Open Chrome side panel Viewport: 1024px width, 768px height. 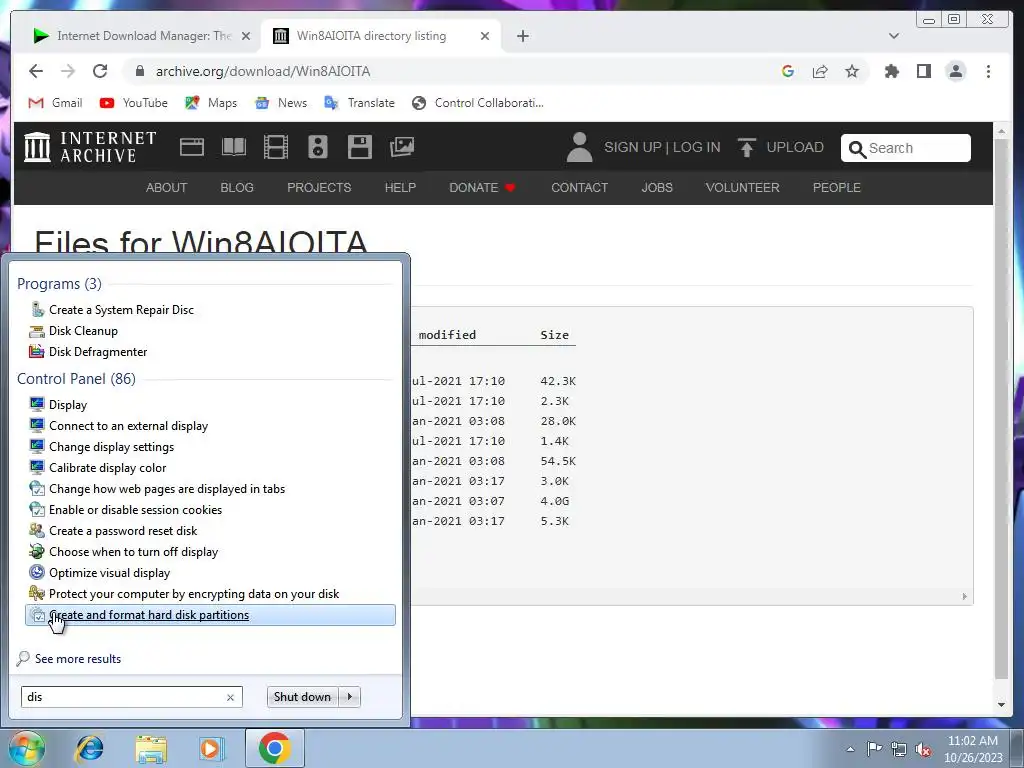pyautogui.click(x=923, y=71)
